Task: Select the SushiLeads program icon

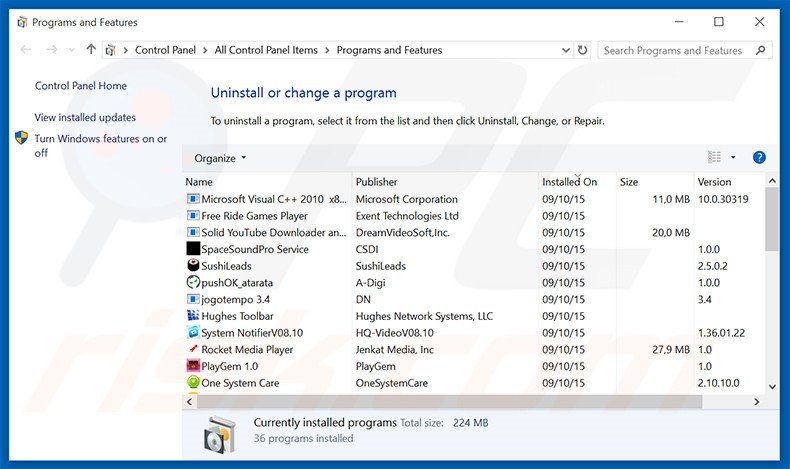Action: [193, 266]
